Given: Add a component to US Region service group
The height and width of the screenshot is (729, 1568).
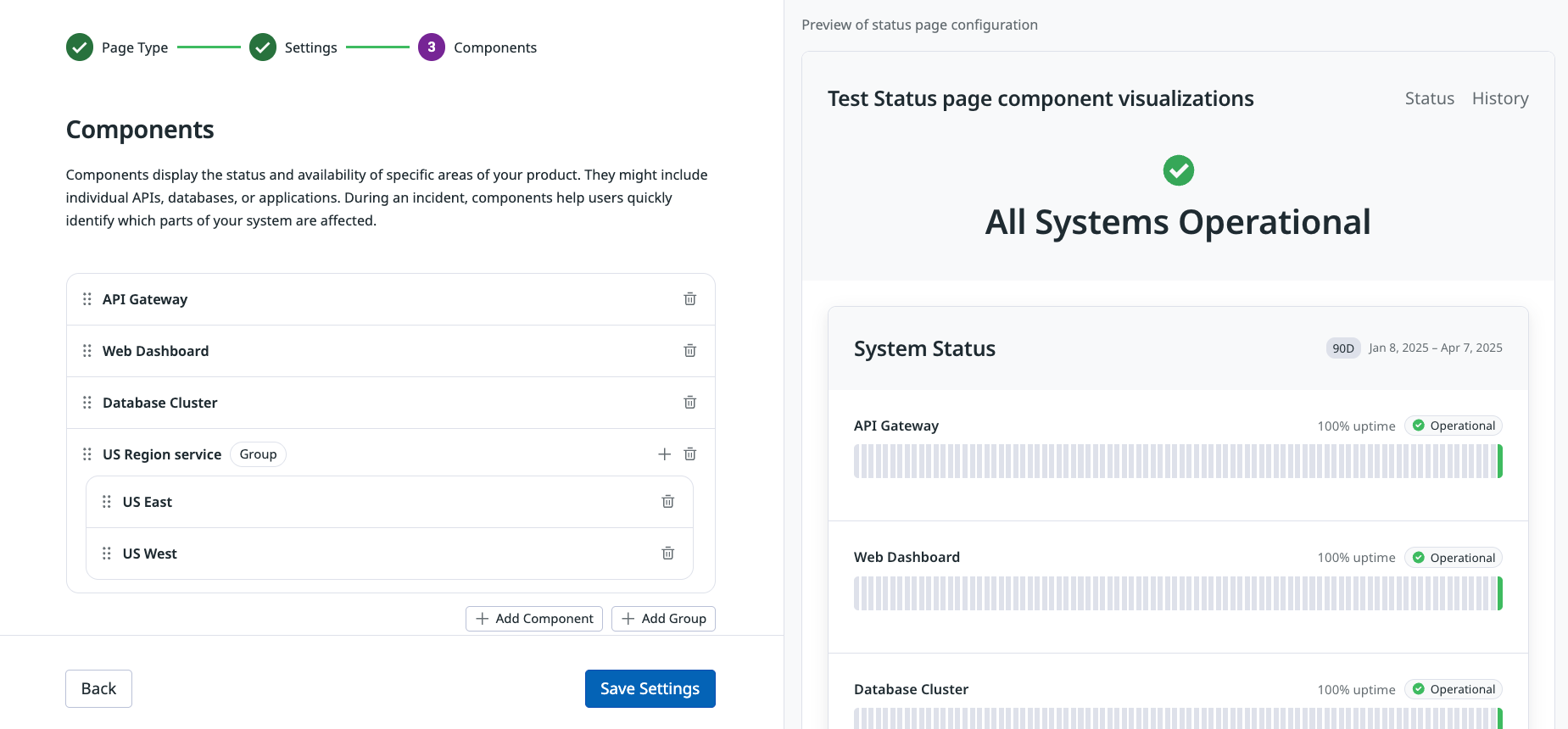Looking at the screenshot, I should 664,454.
